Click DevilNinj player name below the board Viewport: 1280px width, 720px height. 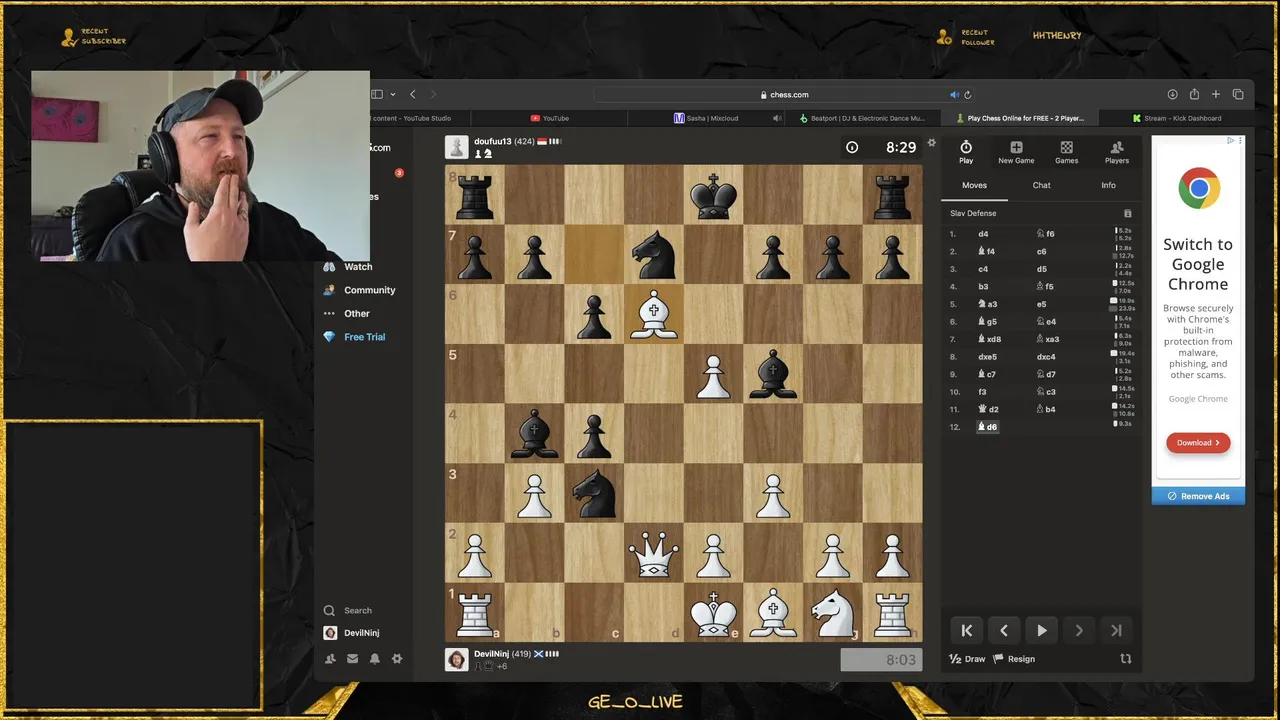click(491, 654)
